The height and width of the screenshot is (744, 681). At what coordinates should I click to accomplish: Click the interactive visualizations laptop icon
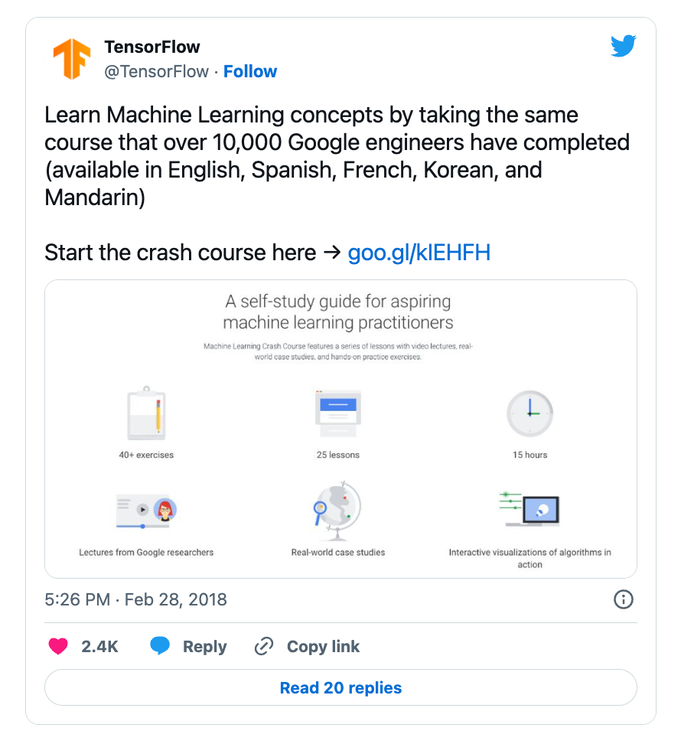[529, 510]
